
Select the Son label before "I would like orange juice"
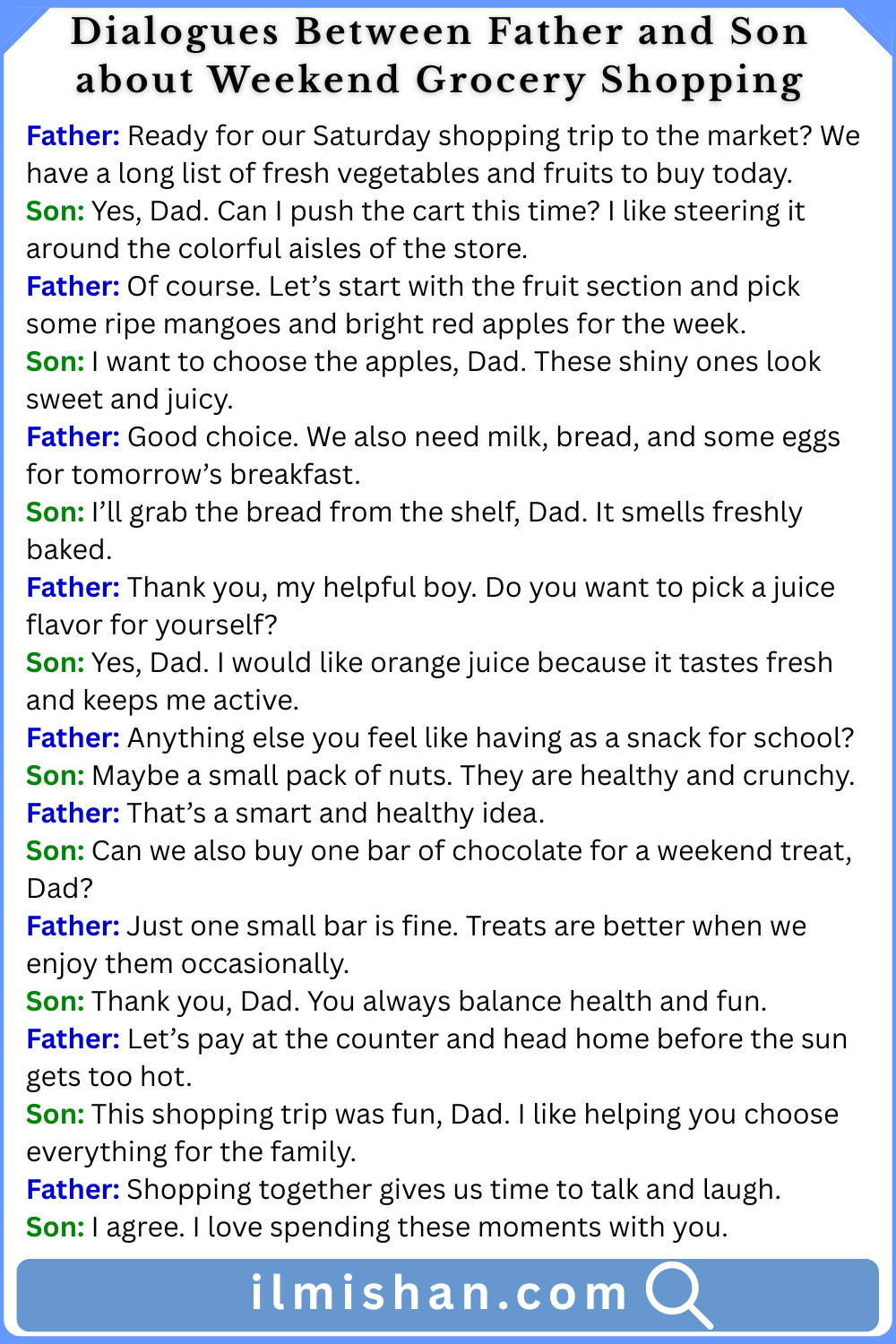click(55, 663)
